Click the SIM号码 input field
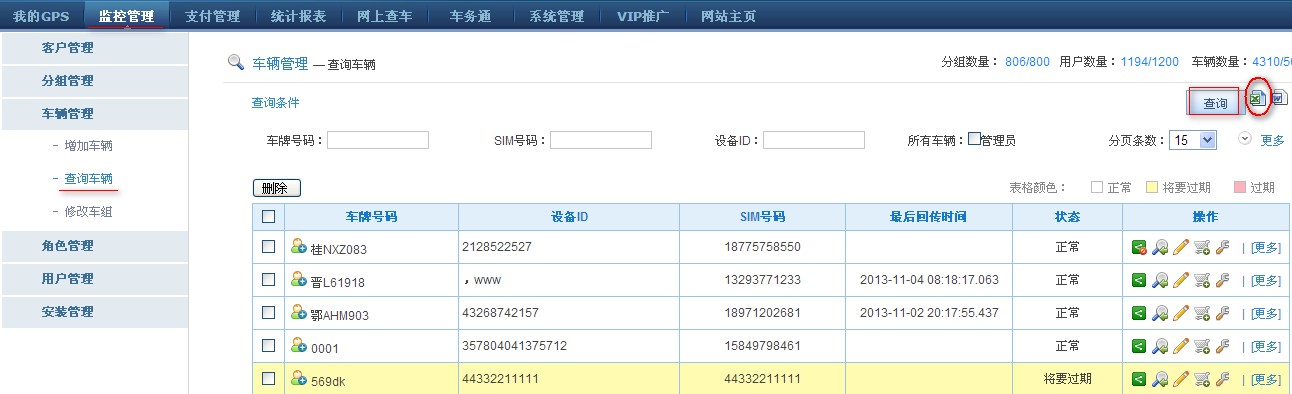The width and height of the screenshot is (1292, 394). (601, 140)
